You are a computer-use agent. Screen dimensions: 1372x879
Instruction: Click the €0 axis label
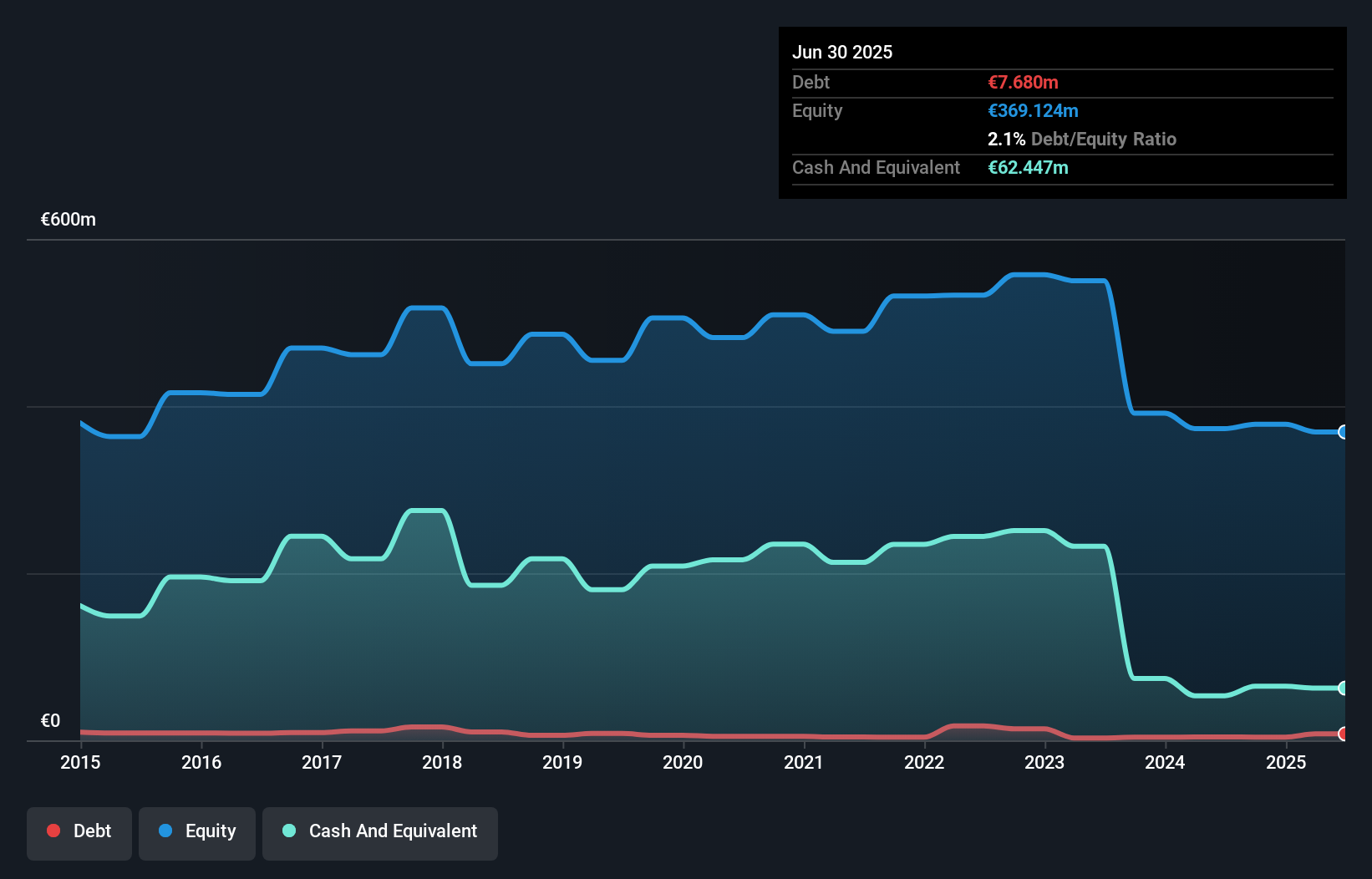50,720
